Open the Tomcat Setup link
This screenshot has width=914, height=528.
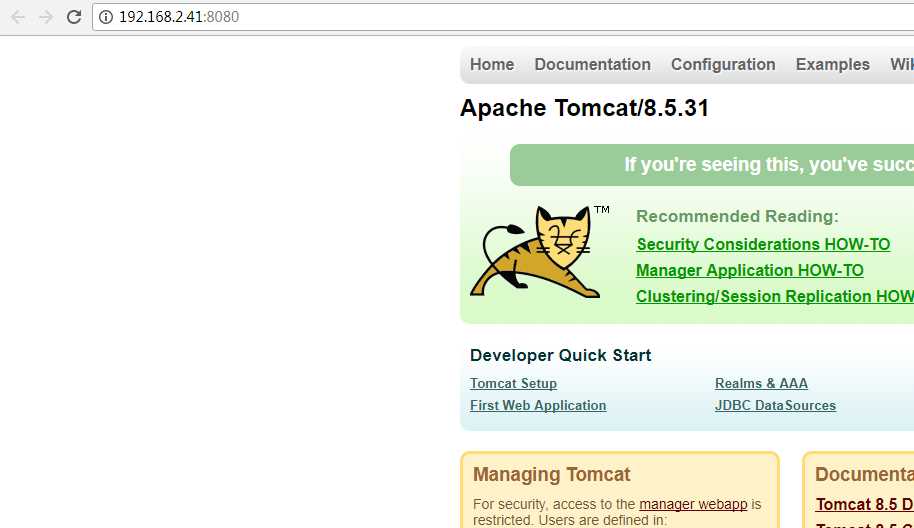(513, 383)
